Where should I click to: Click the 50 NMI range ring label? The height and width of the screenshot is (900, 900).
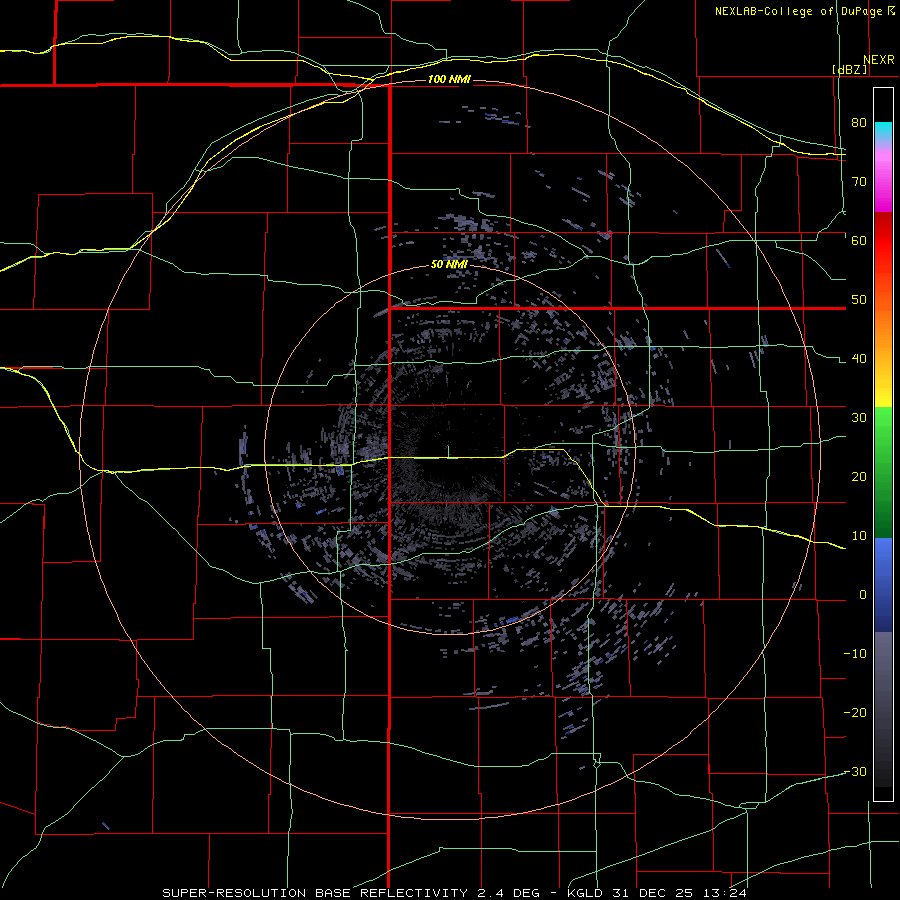click(449, 265)
